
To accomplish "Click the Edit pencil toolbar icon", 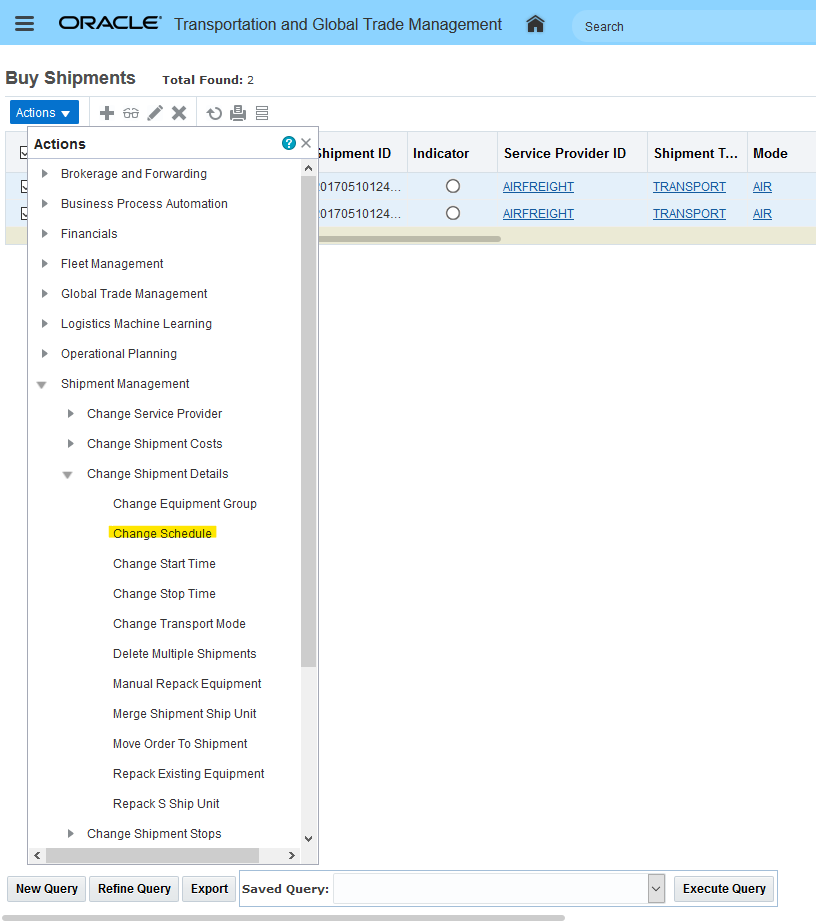I will (155, 113).
